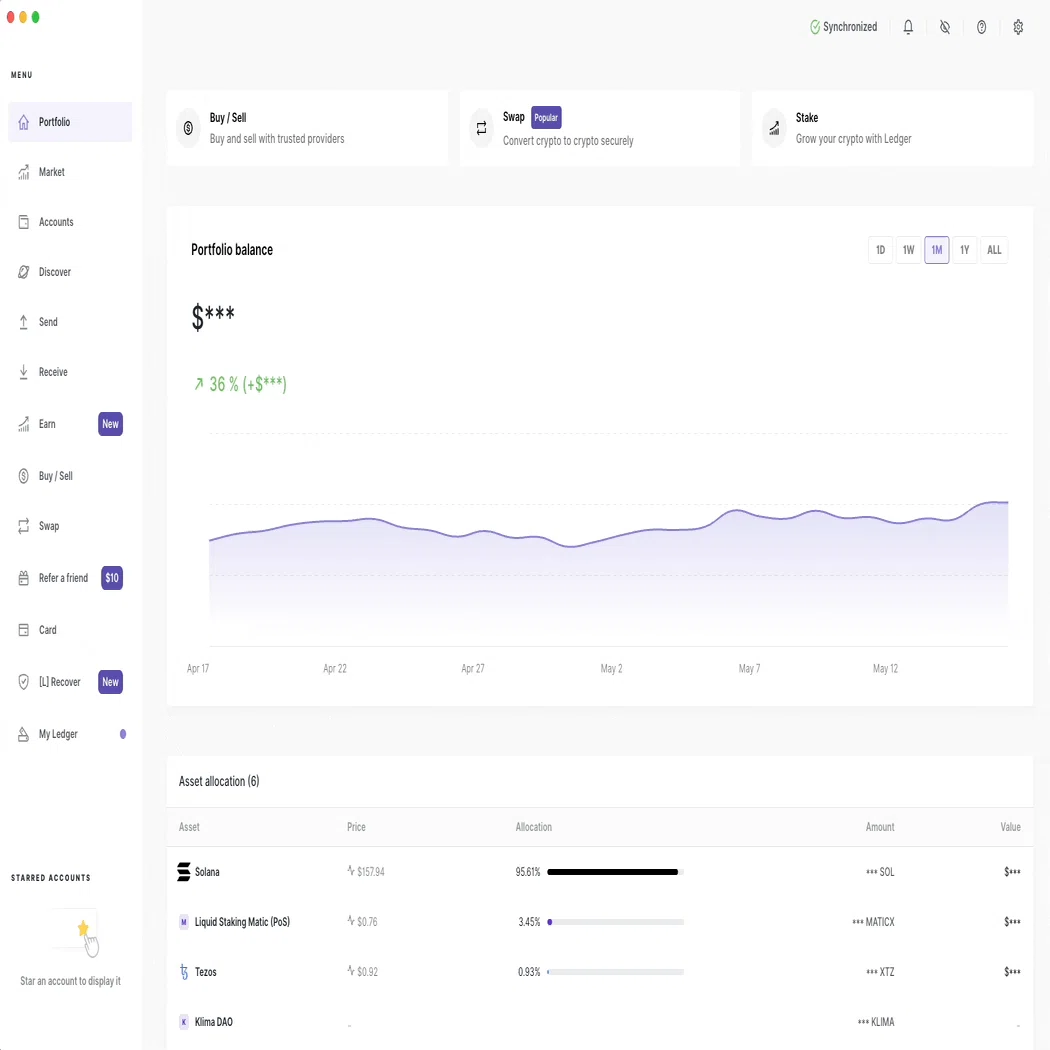Click the MATICX 3.45% allocation bar
Image resolution: width=1050 pixels, height=1050 pixels.
coord(615,922)
